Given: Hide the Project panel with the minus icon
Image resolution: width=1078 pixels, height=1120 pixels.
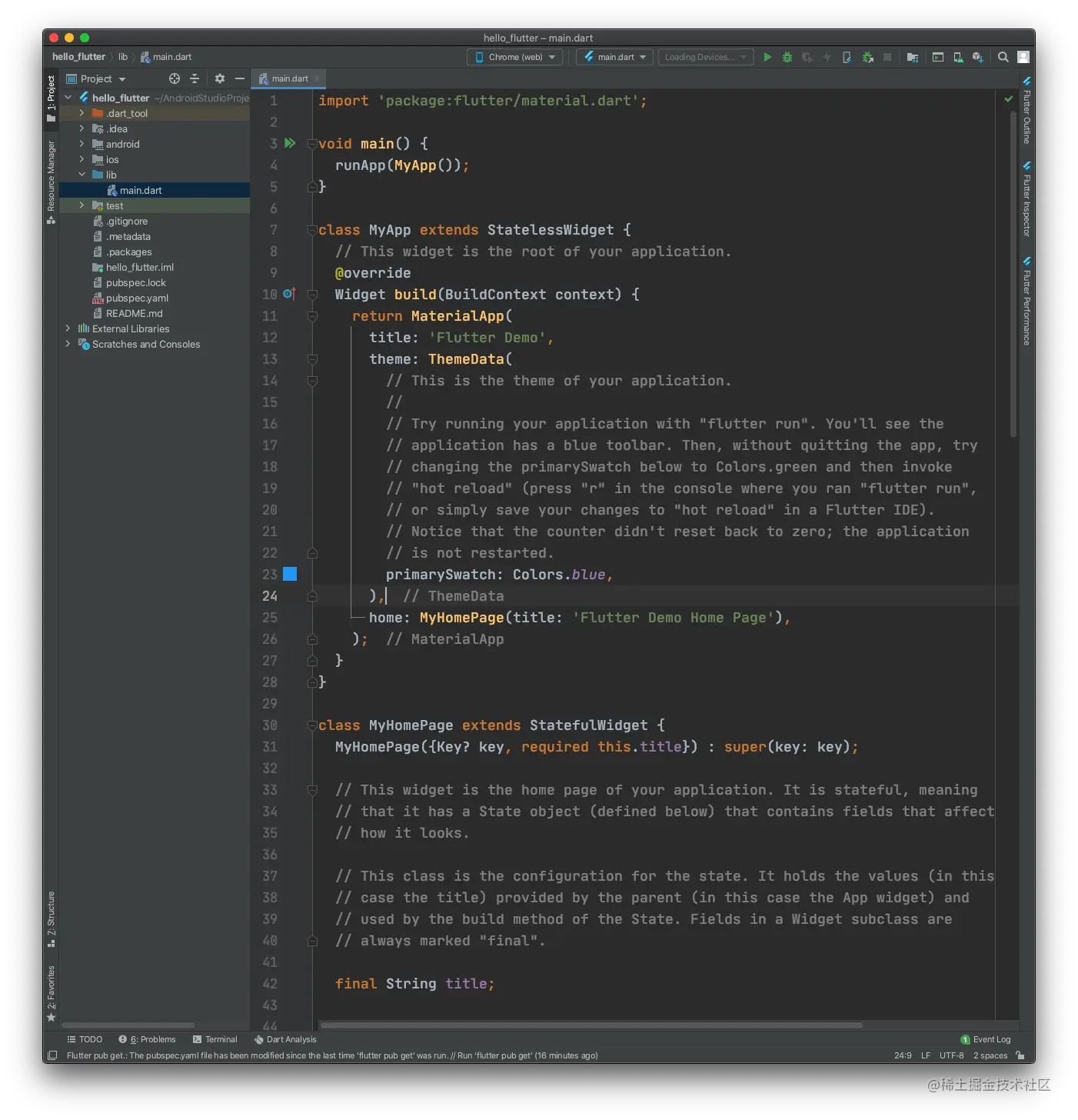Looking at the screenshot, I should click(240, 78).
